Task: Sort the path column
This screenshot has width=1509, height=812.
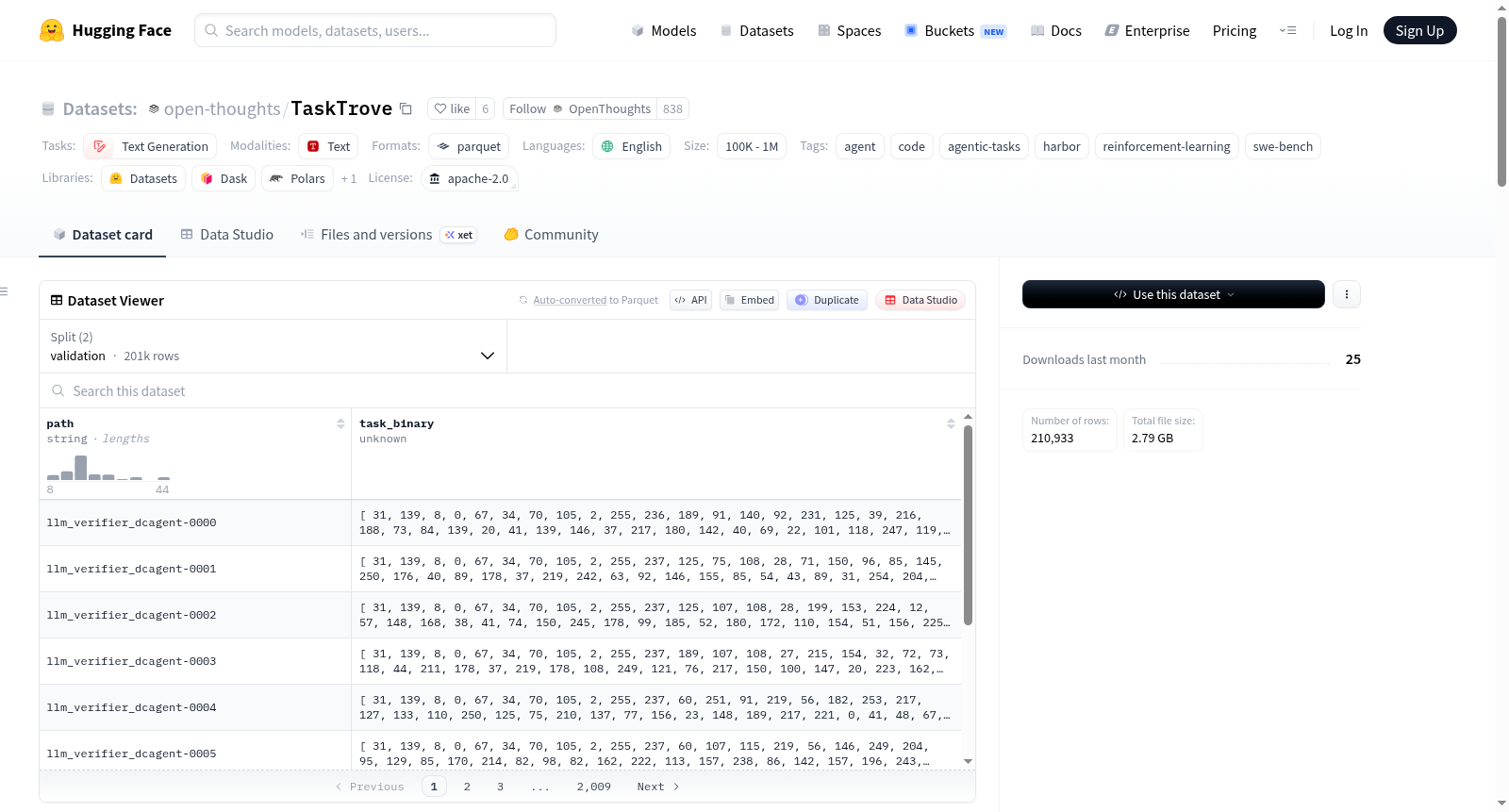Action: [x=340, y=423]
